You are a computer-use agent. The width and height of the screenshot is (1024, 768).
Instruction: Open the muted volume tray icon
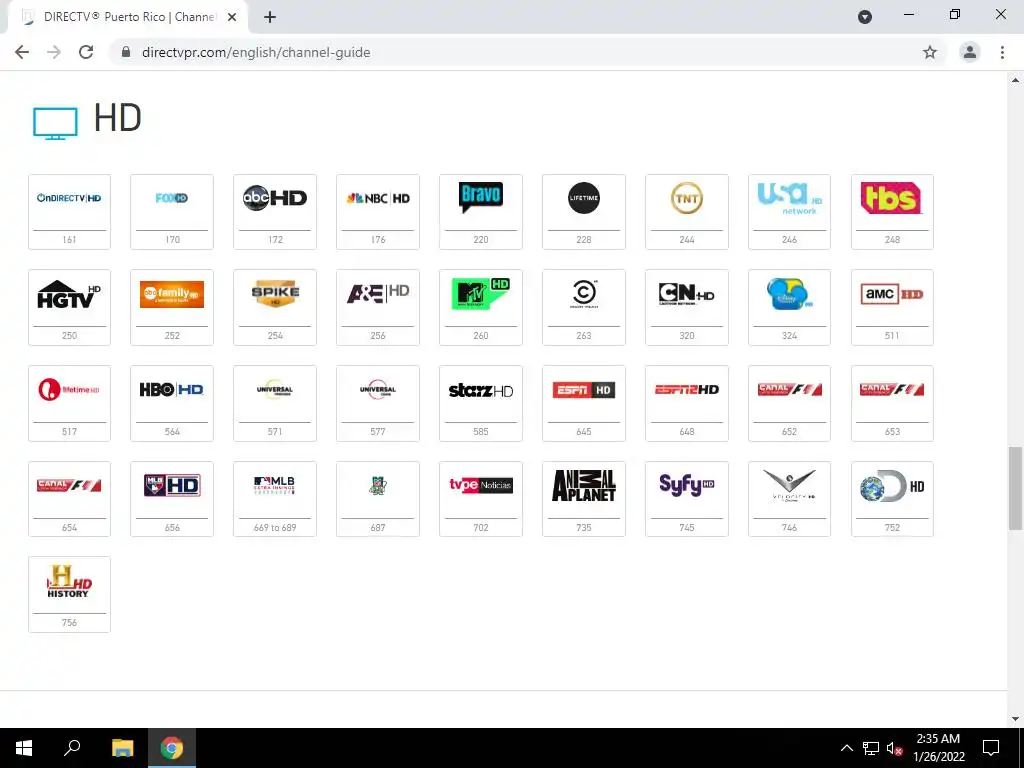(x=894, y=748)
